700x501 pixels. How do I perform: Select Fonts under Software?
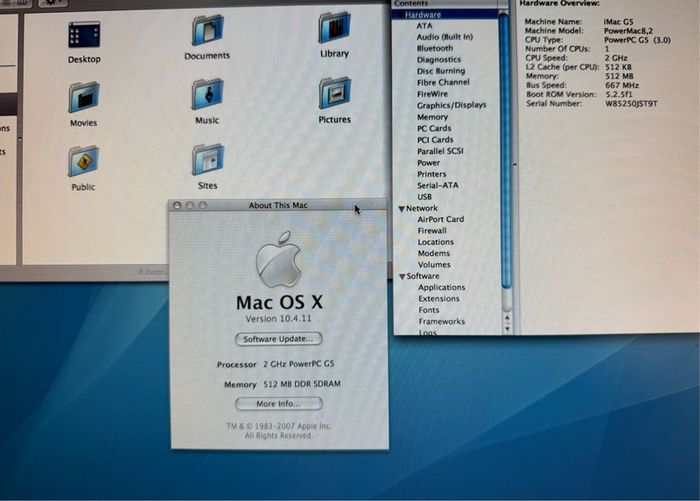[x=429, y=310]
